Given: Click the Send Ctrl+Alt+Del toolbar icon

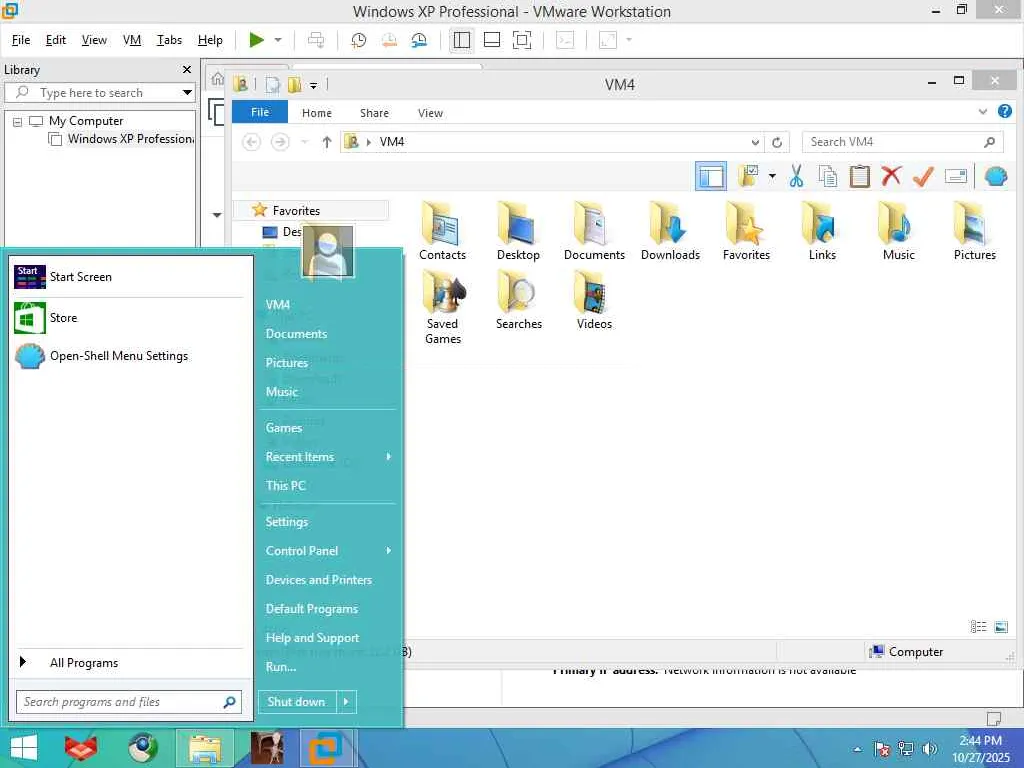Looking at the screenshot, I should [316, 40].
